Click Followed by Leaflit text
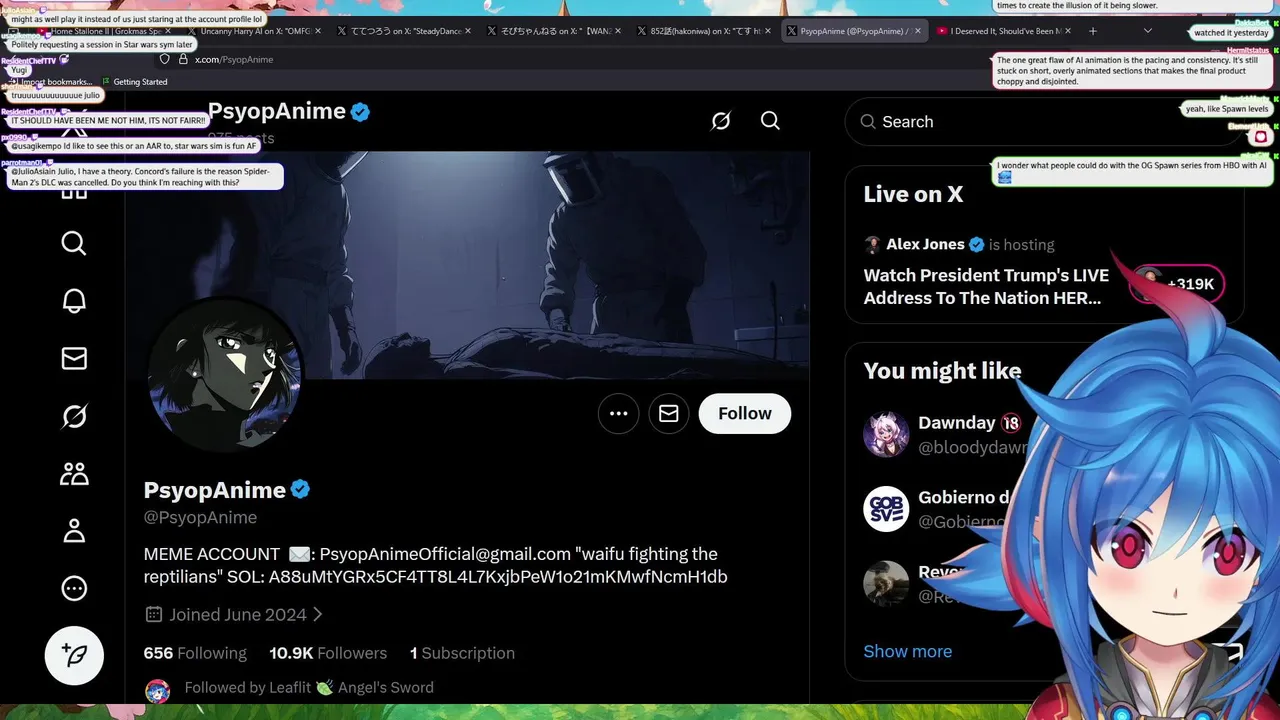Viewport: 1280px width, 720px height. (x=309, y=687)
